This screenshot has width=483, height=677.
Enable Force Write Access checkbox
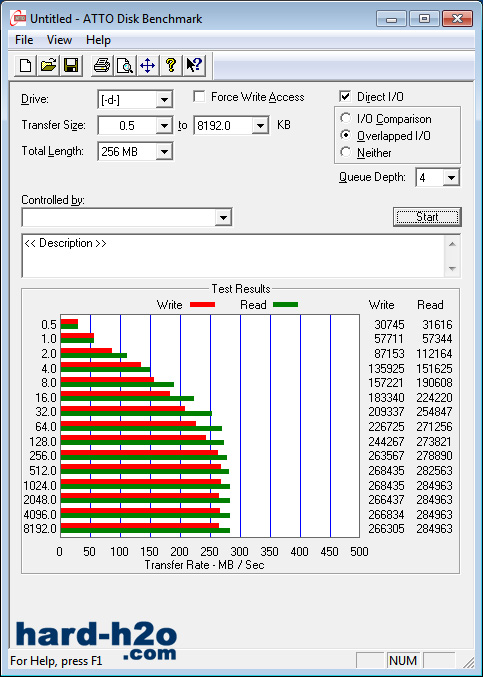coord(199,97)
